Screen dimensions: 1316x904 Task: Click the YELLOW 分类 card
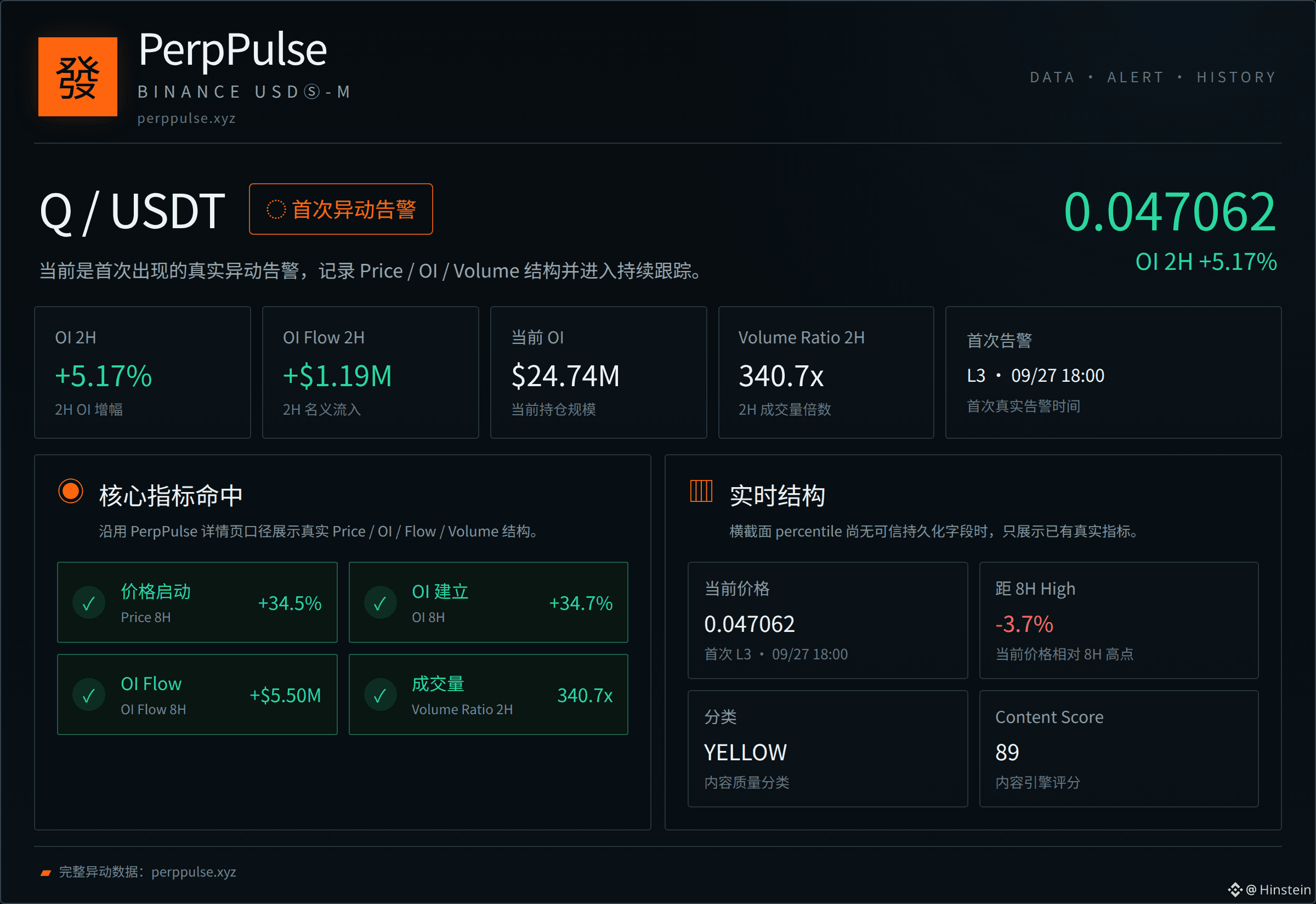(x=827, y=749)
